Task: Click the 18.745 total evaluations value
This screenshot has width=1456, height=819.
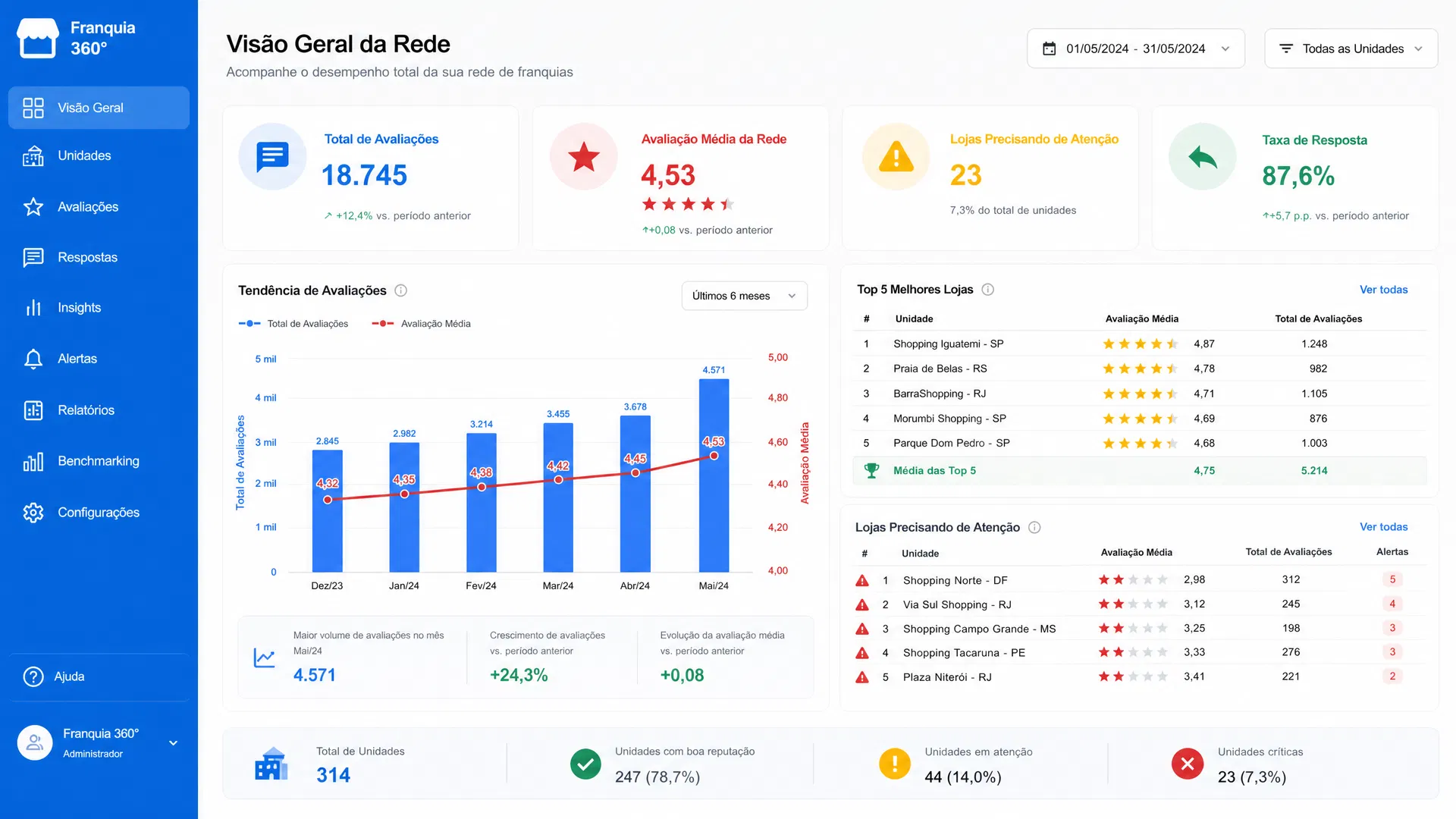Action: pyautogui.click(x=364, y=175)
